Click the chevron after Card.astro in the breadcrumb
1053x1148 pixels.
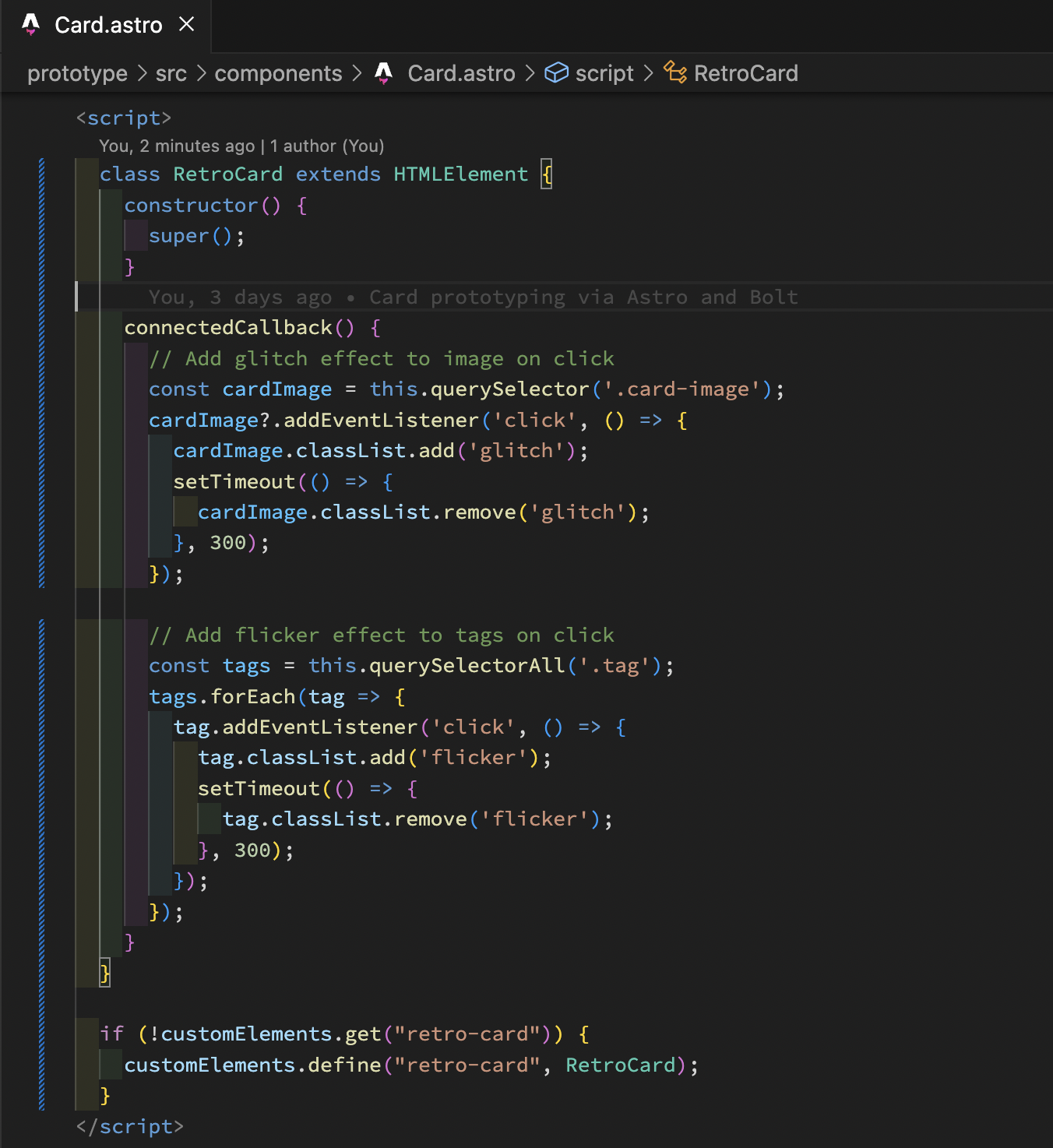click(530, 73)
